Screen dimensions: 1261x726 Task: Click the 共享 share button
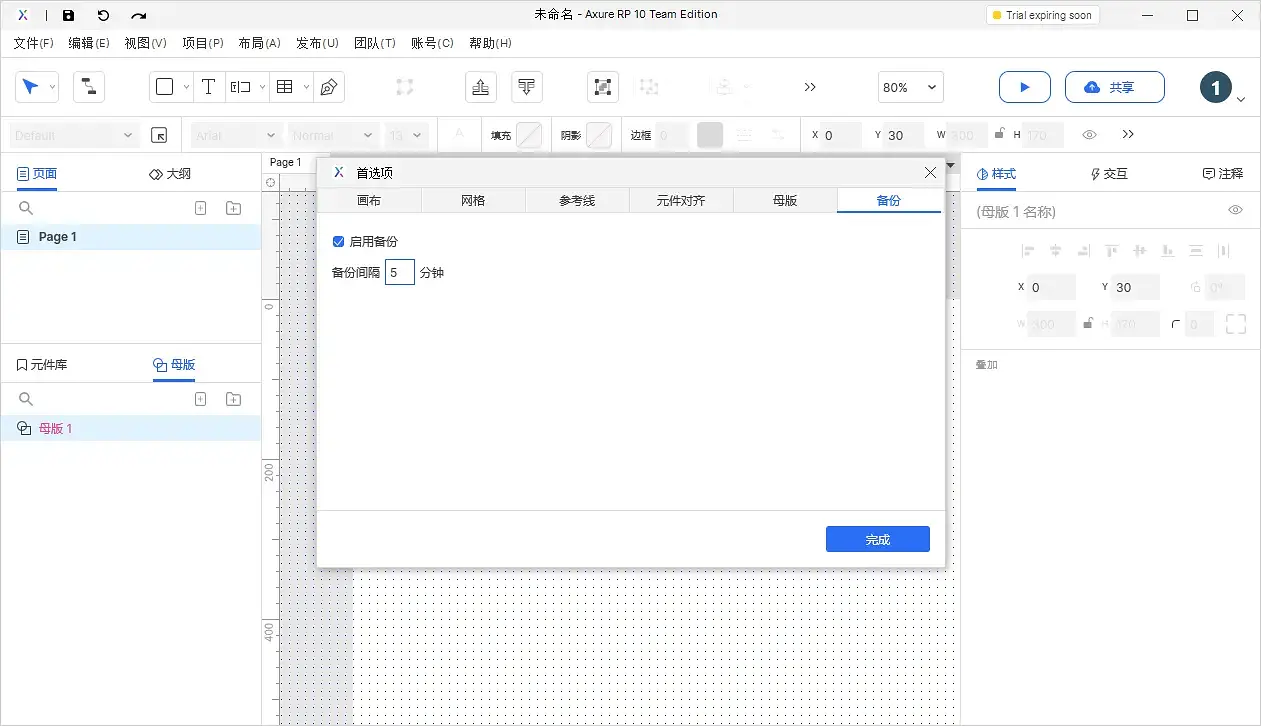[x=1115, y=87]
